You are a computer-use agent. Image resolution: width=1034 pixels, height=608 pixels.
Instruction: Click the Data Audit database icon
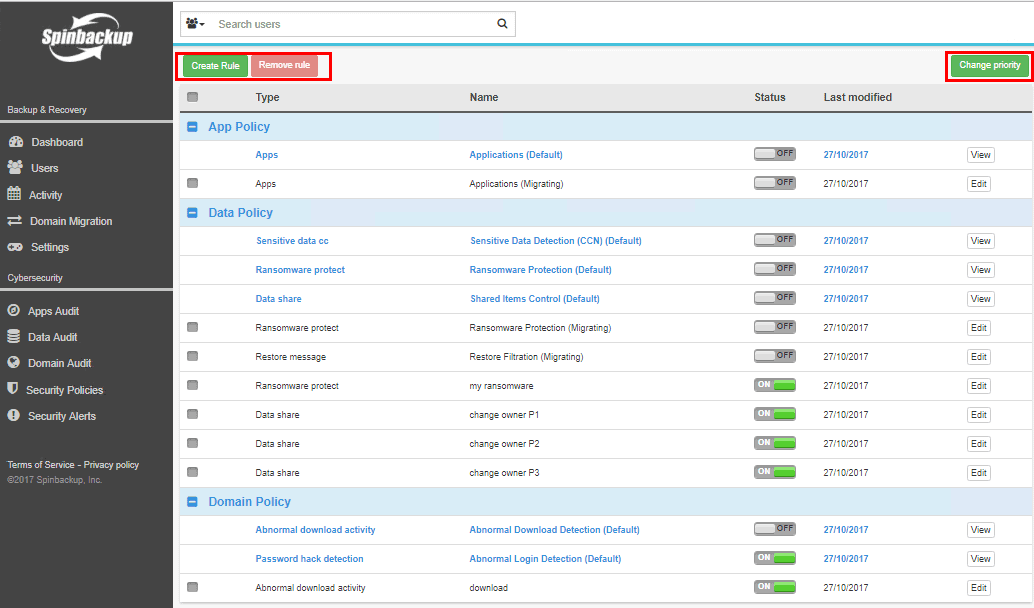(14, 337)
